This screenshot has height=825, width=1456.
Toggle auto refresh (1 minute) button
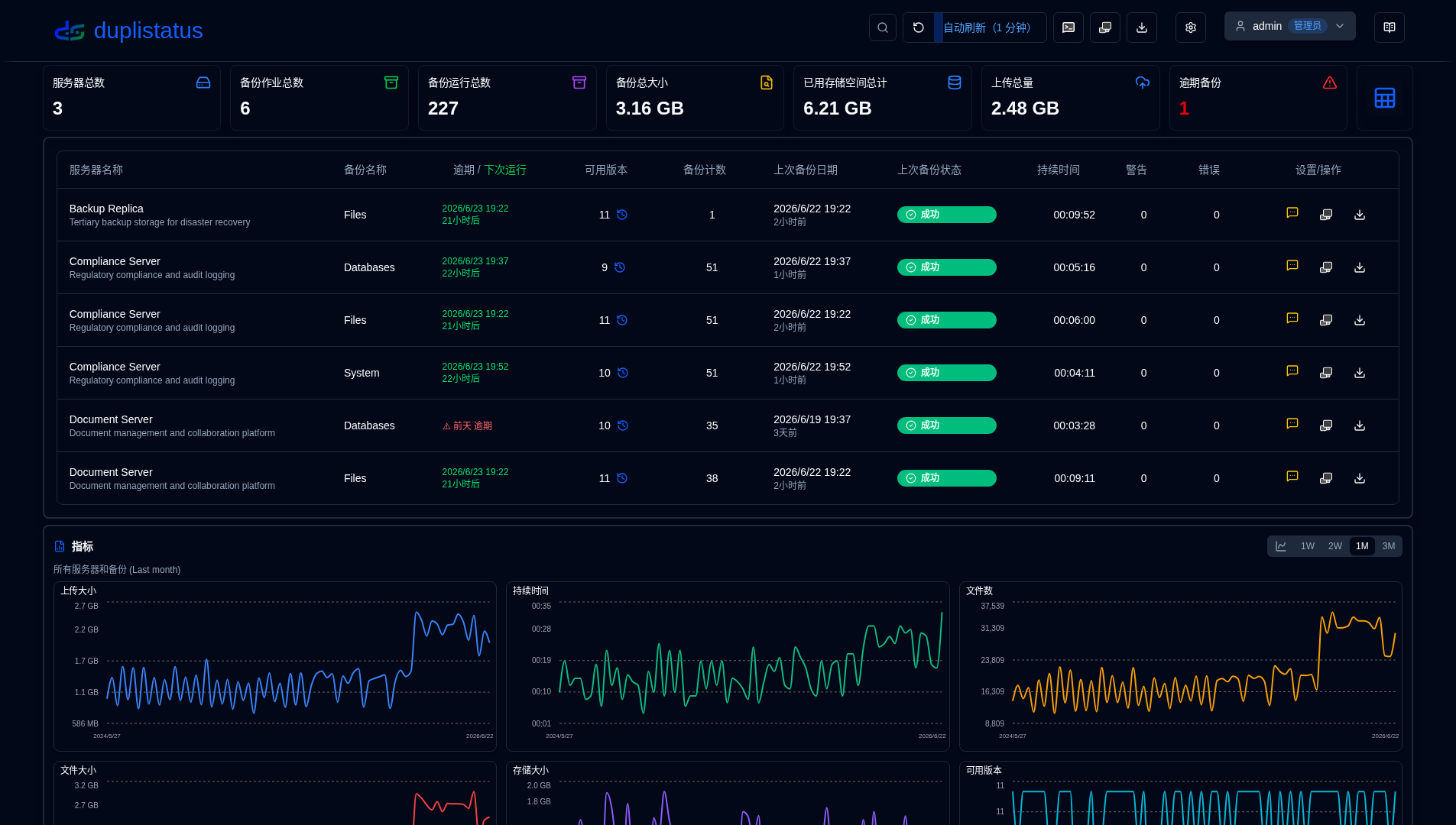pyautogui.click(x=991, y=27)
